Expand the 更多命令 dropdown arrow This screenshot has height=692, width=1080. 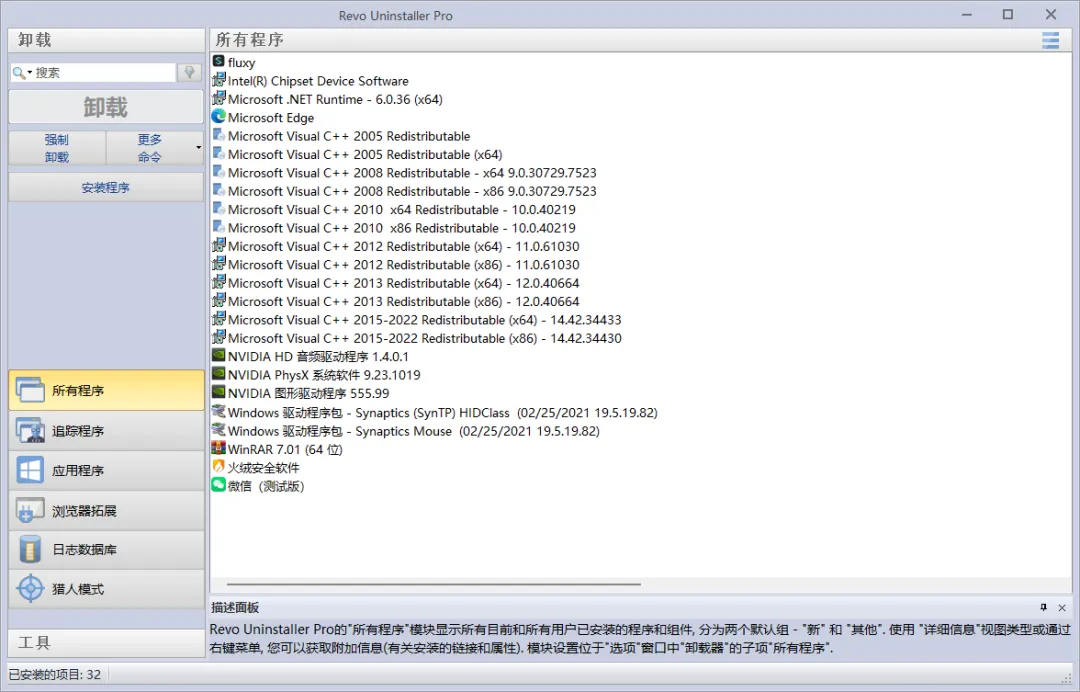[x=198, y=147]
